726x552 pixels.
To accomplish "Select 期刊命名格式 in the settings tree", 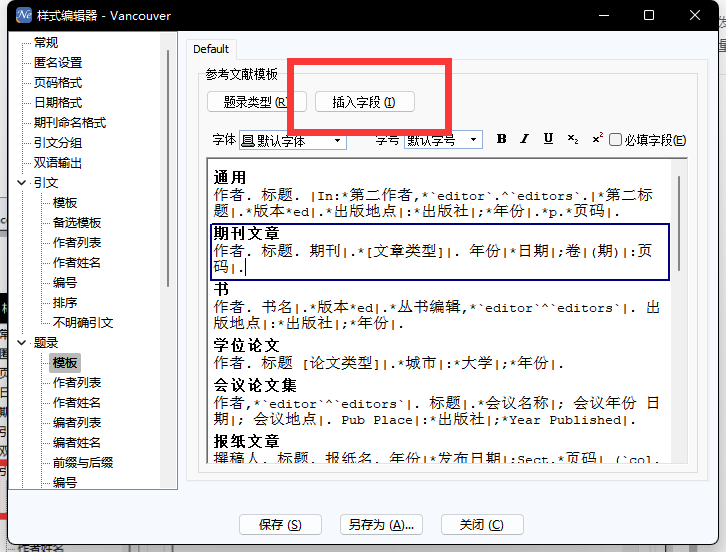I will (70, 122).
